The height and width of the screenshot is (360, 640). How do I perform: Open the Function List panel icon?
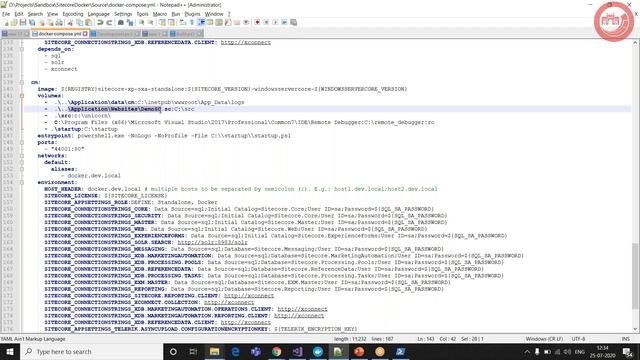[x=228, y=22]
